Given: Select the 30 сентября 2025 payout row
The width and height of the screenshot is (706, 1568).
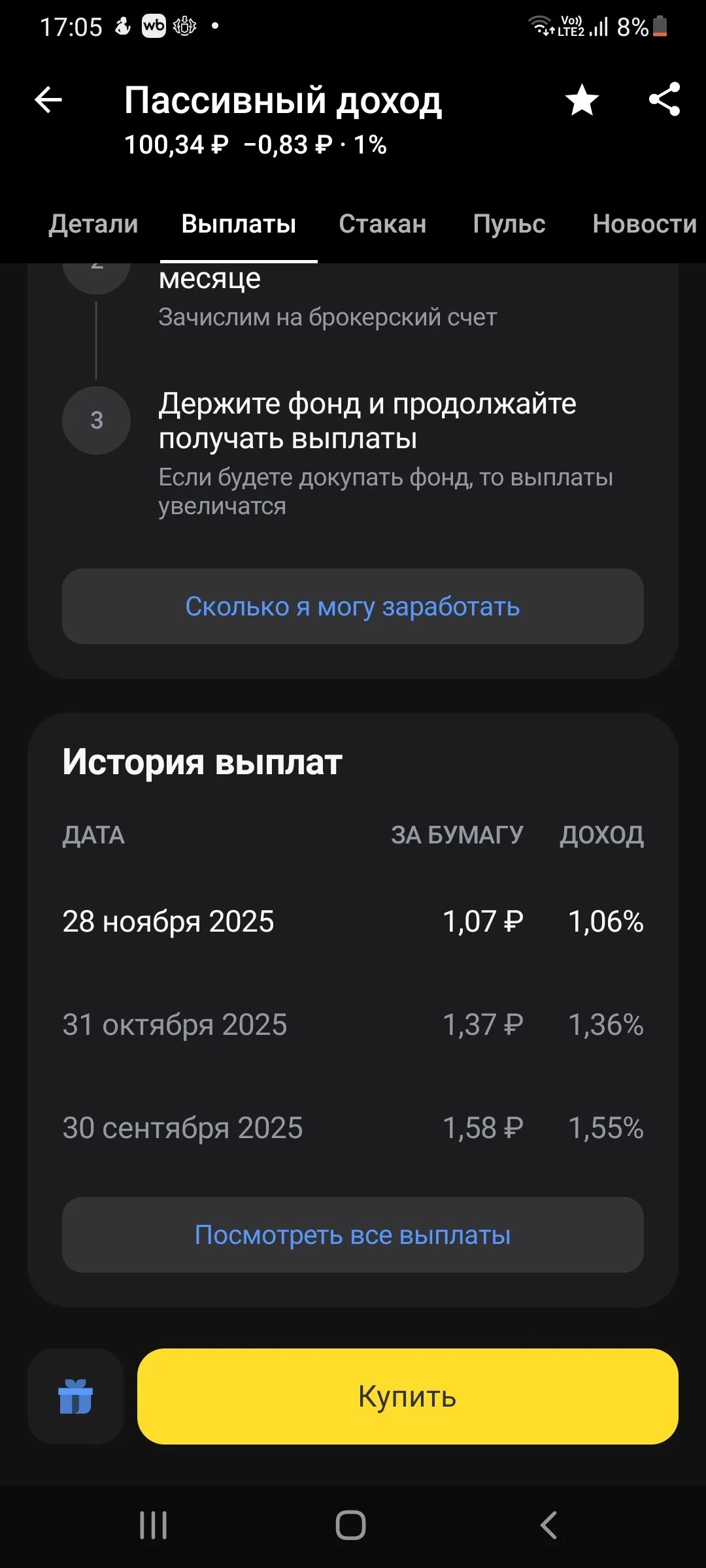Looking at the screenshot, I should point(353,1128).
